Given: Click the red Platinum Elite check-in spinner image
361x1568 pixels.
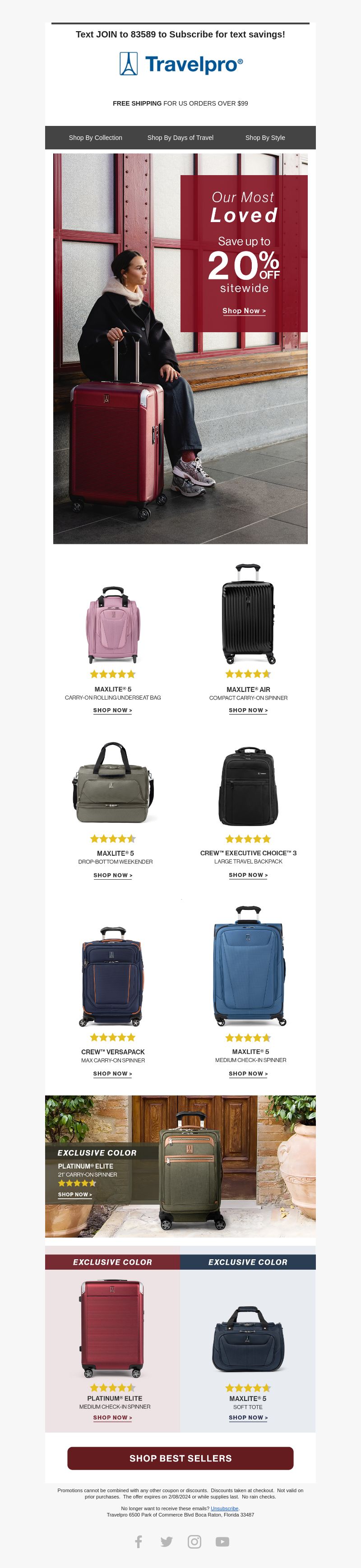Looking at the screenshot, I should [112, 1329].
